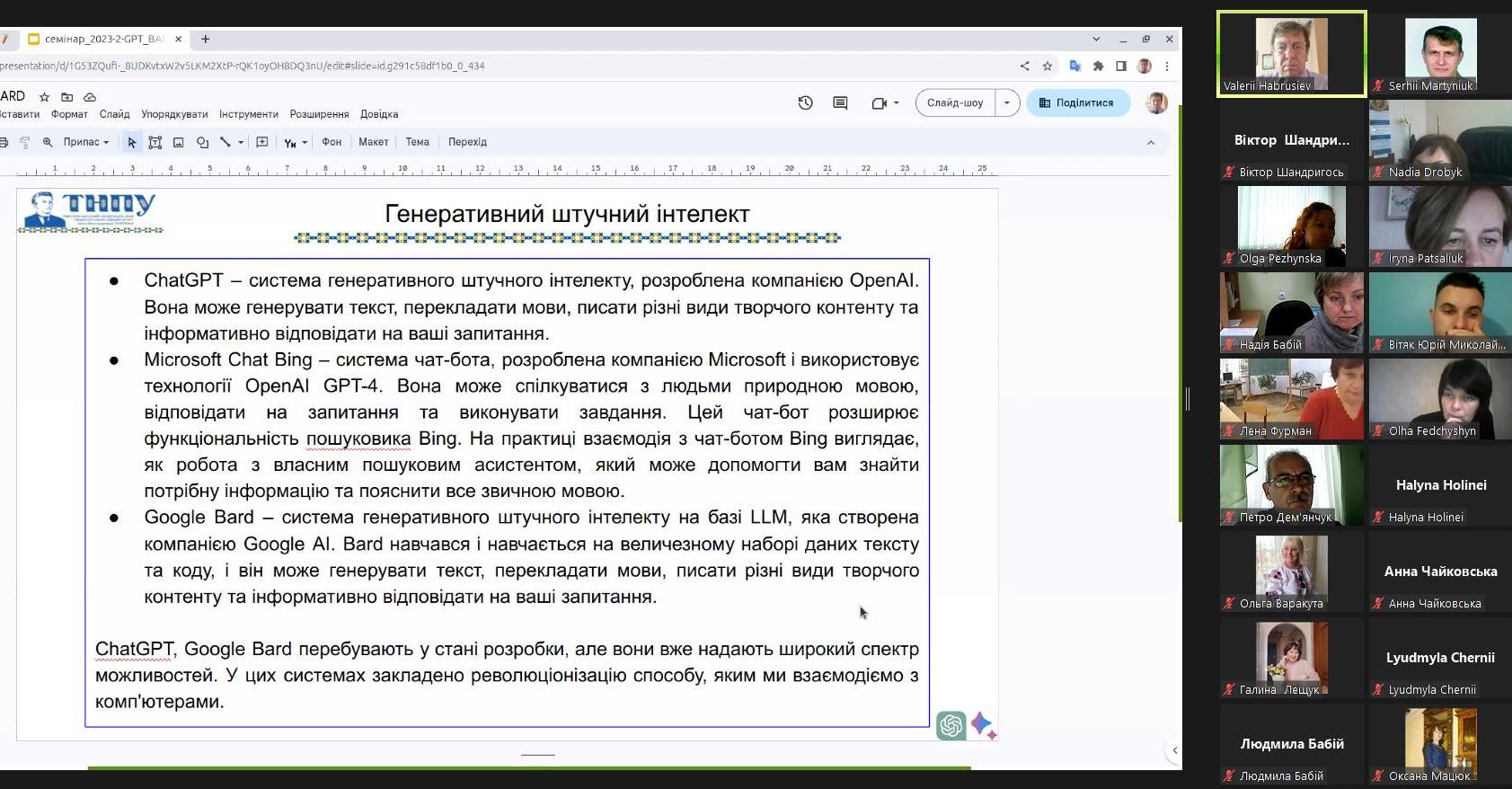Click the семінар_2023-2-GPT browser tab
The width and height of the screenshot is (1512, 789).
[x=103, y=39]
